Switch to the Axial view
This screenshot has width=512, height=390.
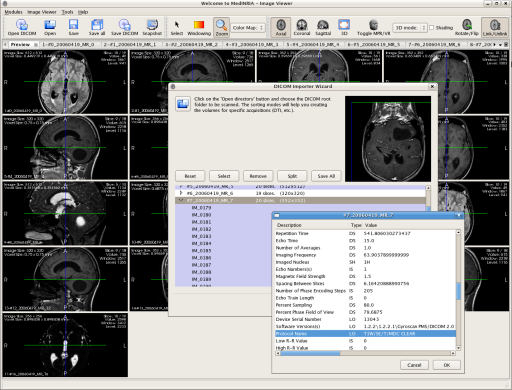pyautogui.click(x=281, y=27)
